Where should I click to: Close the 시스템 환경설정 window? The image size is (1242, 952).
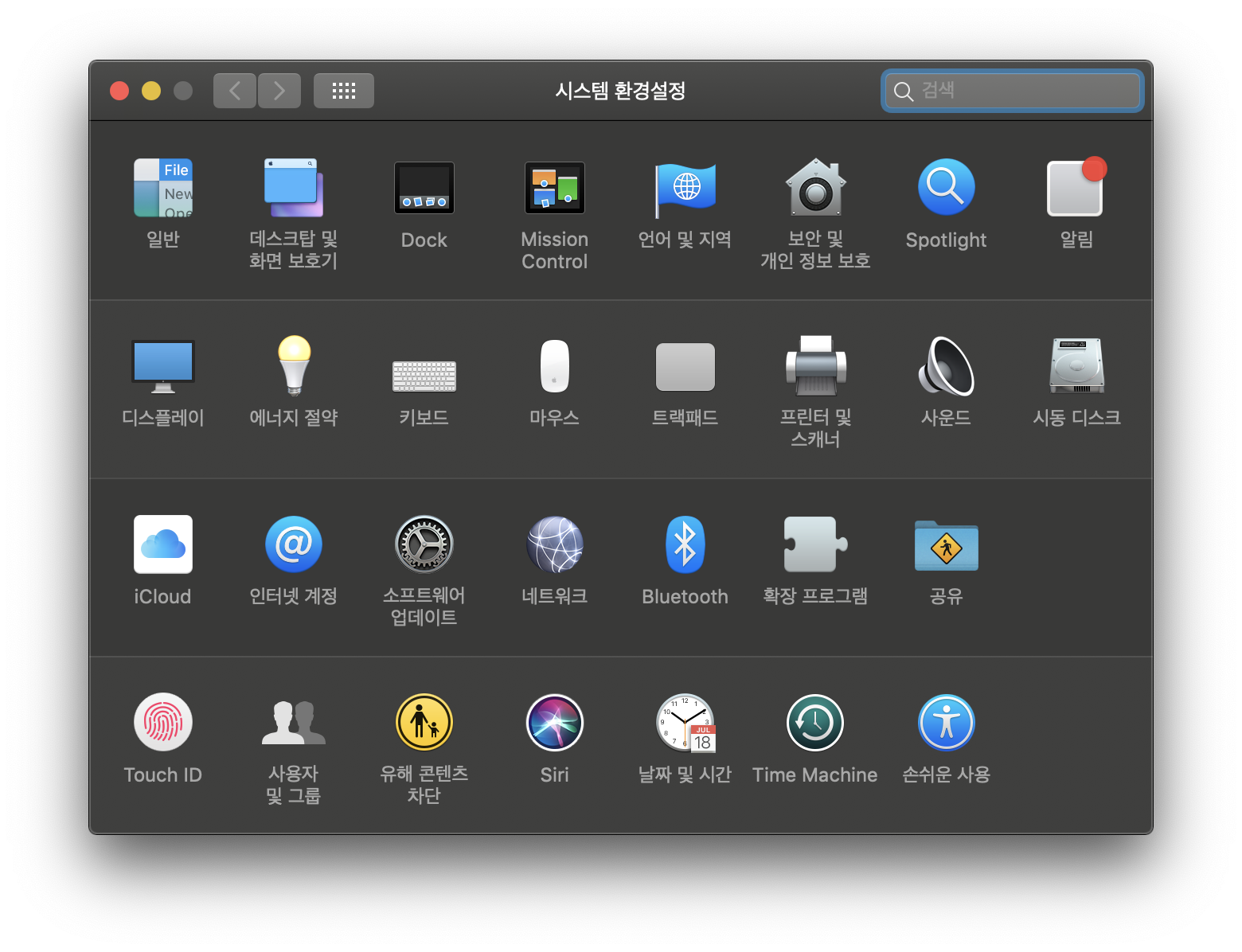click(119, 91)
